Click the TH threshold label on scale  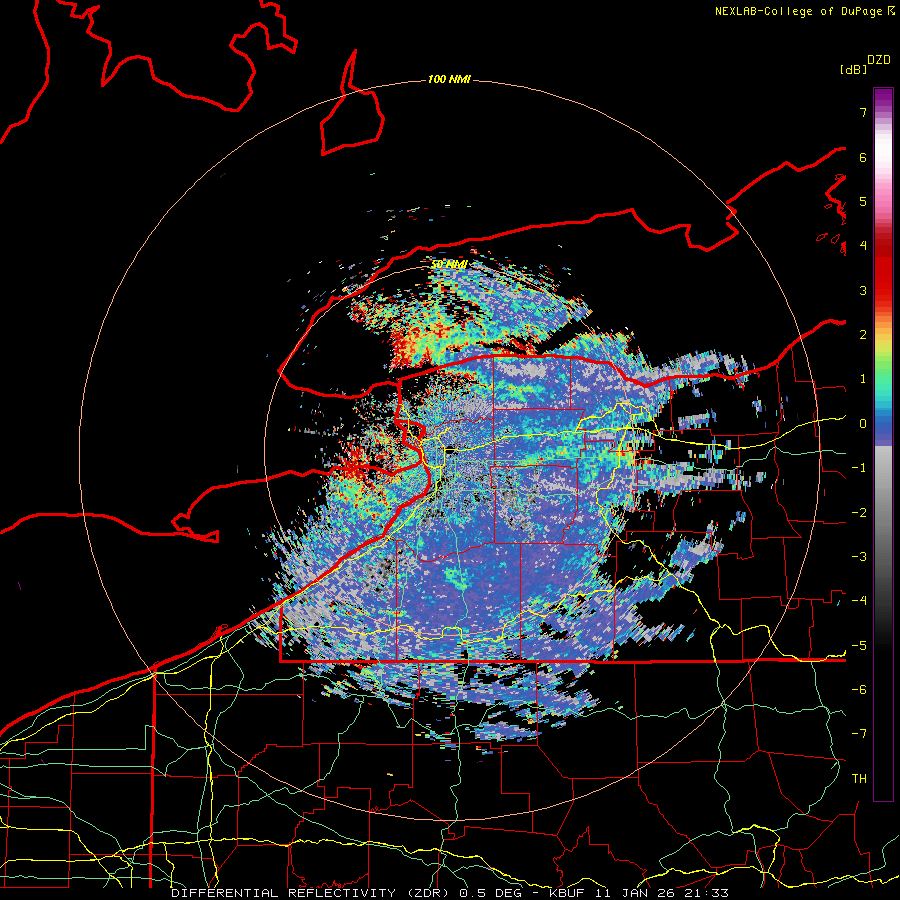(x=859, y=779)
